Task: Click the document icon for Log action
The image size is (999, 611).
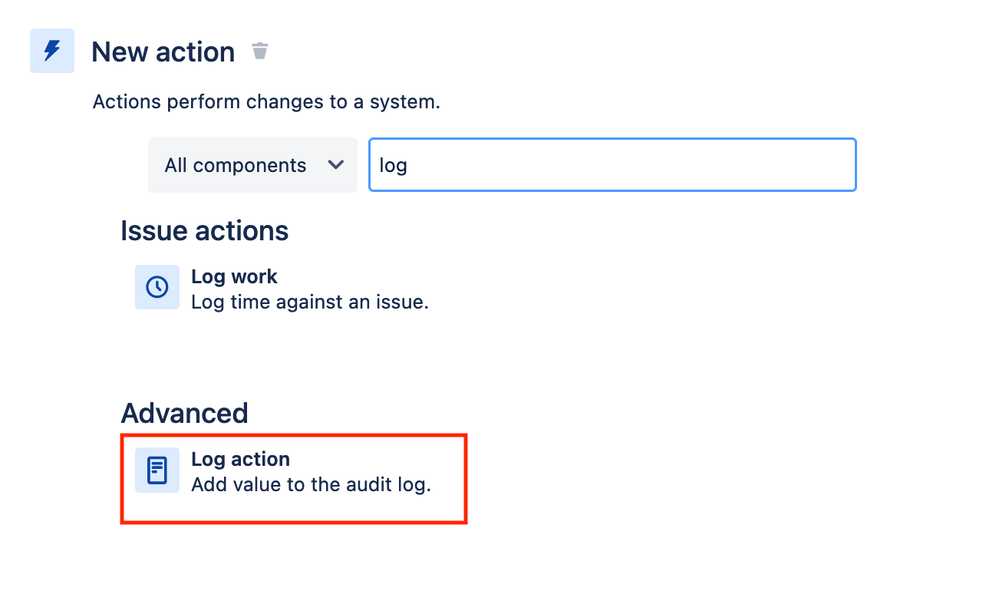Action: tap(157, 470)
